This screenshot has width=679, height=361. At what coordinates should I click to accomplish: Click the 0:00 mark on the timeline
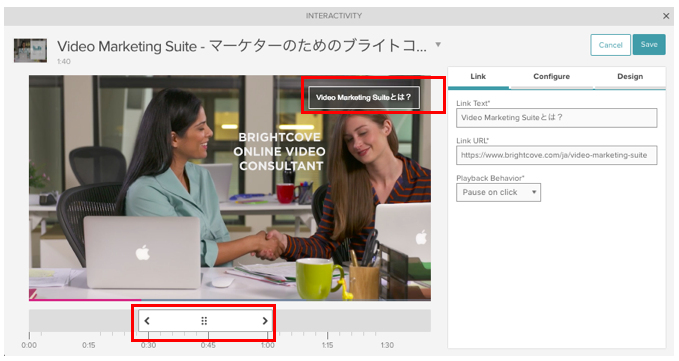click(x=29, y=345)
